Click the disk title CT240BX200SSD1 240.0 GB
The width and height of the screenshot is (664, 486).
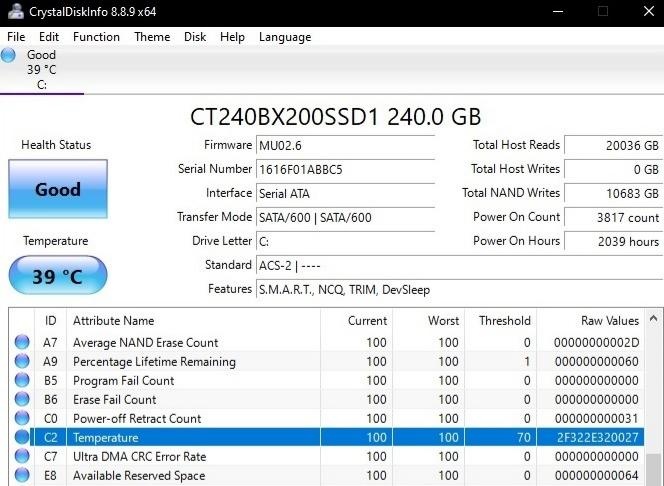click(x=335, y=117)
